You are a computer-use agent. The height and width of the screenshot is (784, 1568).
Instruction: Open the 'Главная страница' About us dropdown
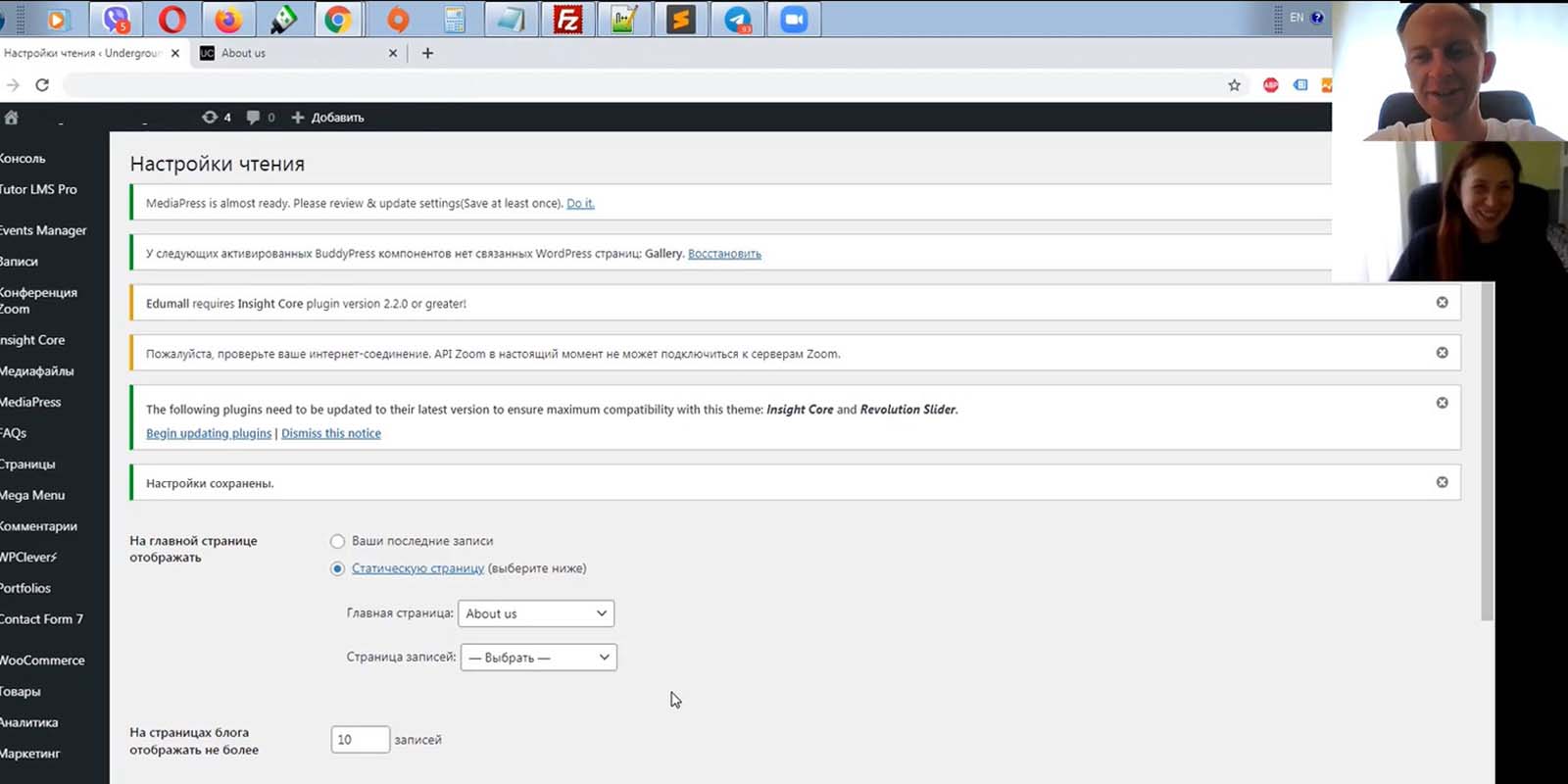(x=536, y=613)
